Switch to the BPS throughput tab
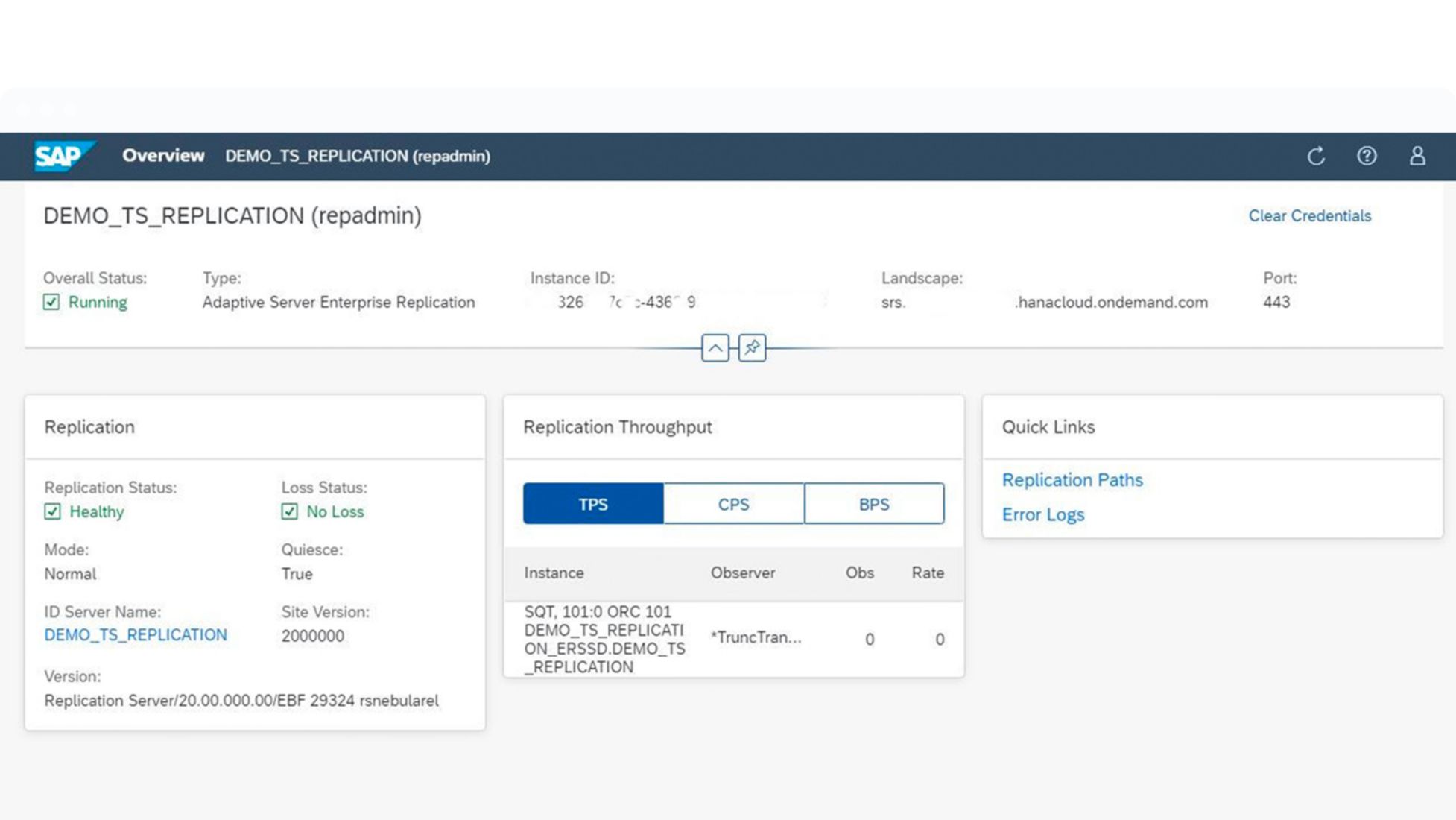Screen dimensions: 1456x820 click(x=873, y=504)
